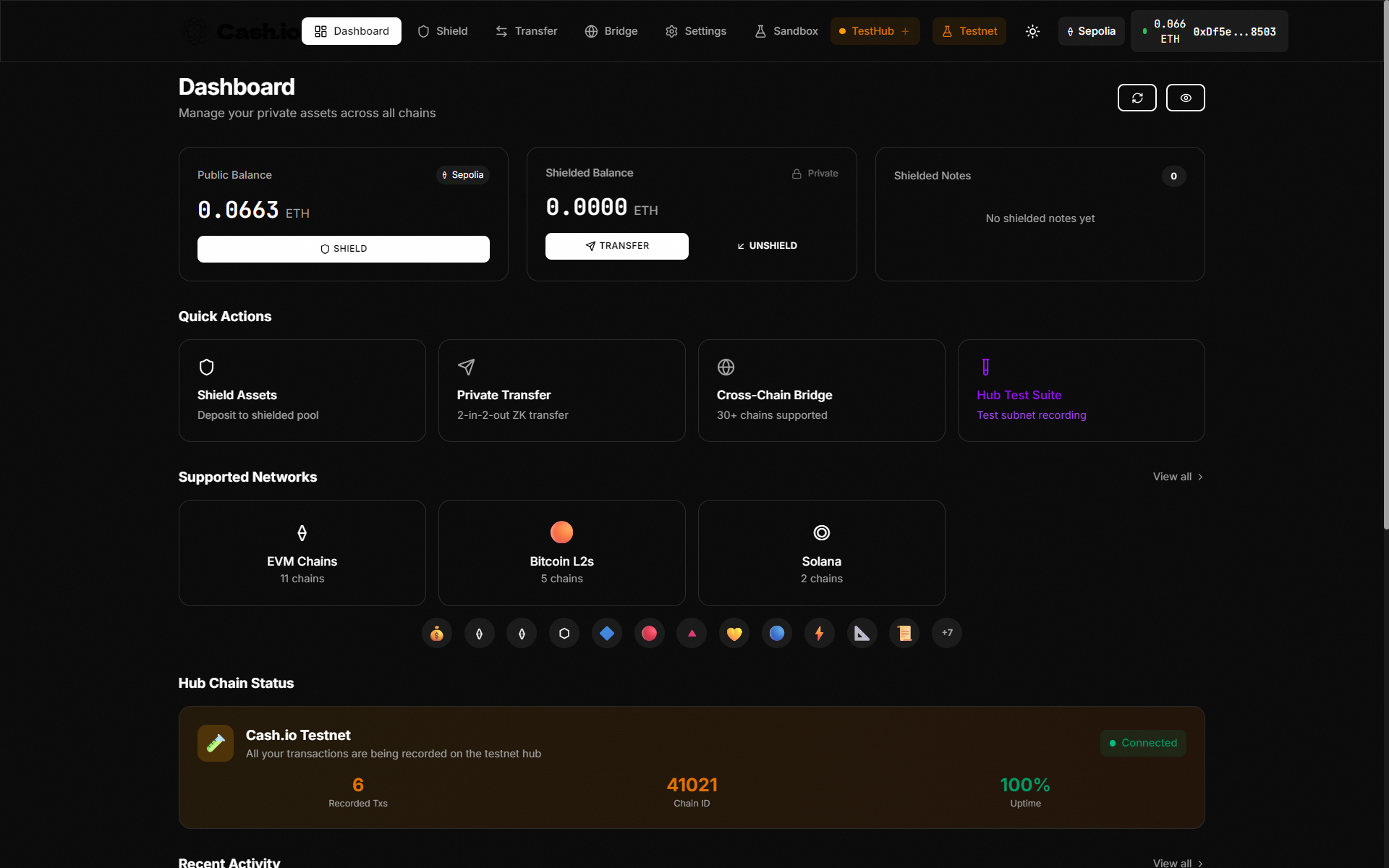Expand Supported Networks View all
Screen dimensions: 1389x868
point(1178,477)
